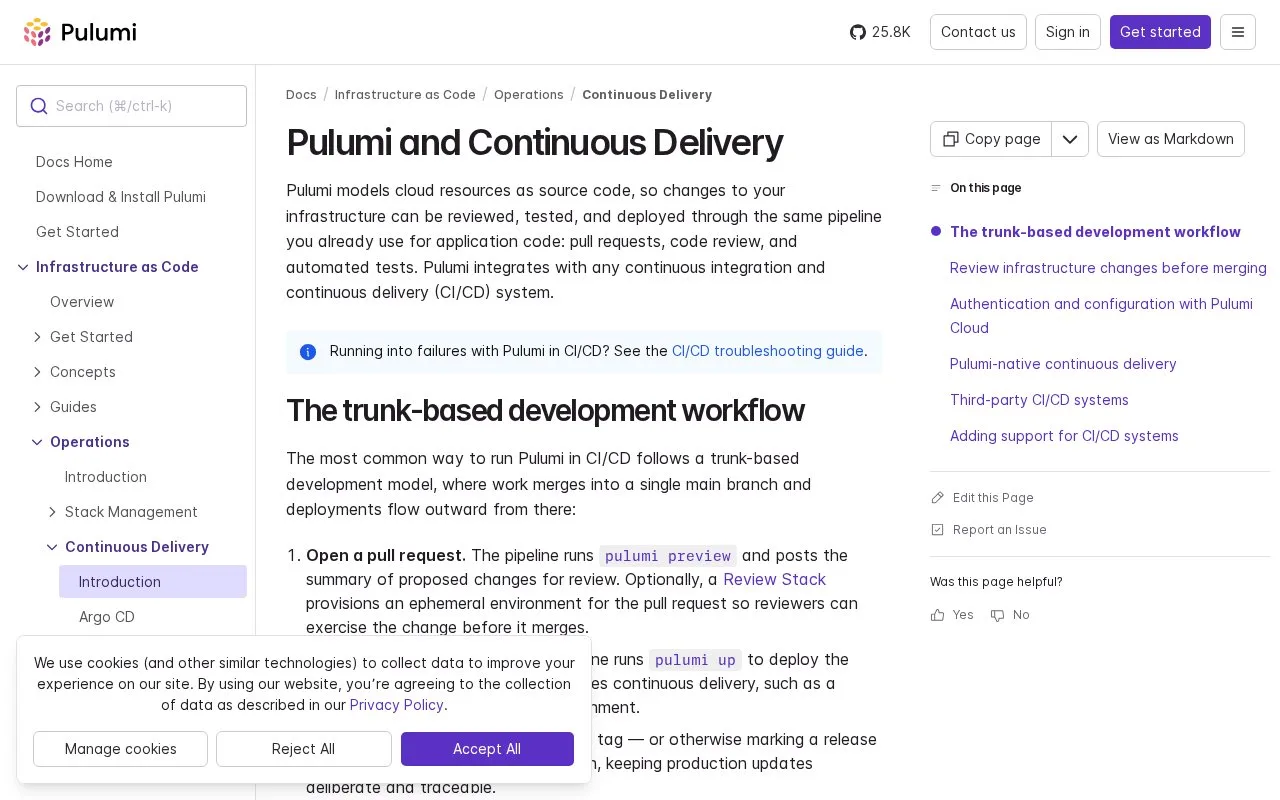
Task: Open the hamburger menu in the header
Action: (1238, 32)
